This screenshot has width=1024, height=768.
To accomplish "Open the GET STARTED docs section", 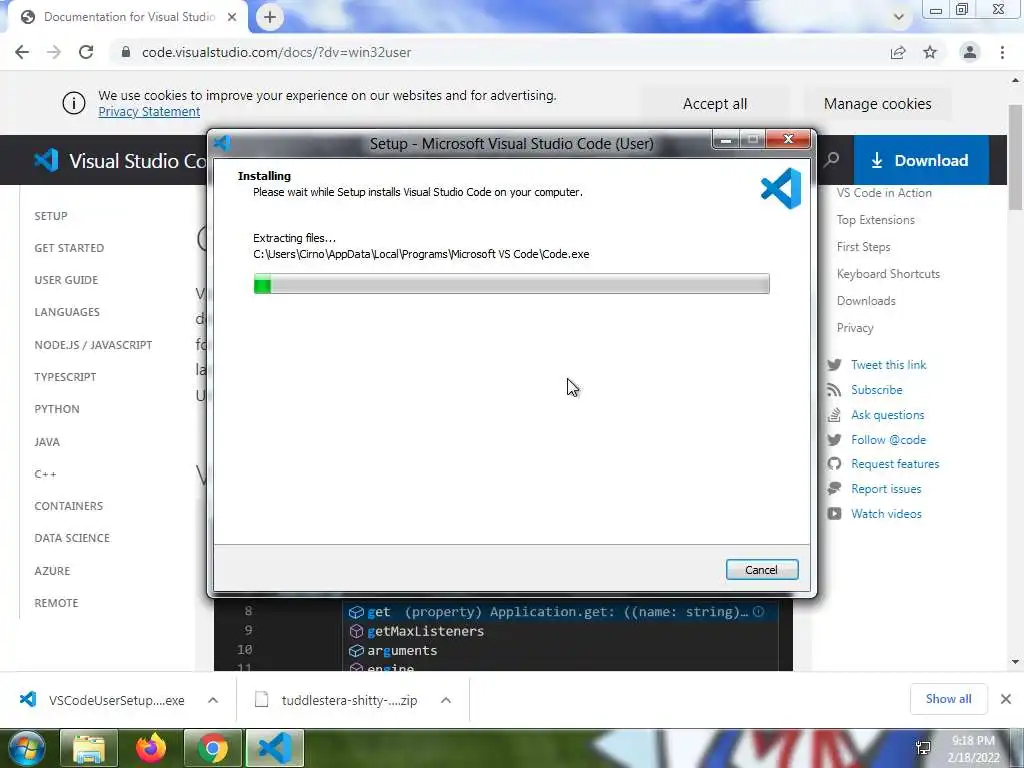I will (x=69, y=248).
